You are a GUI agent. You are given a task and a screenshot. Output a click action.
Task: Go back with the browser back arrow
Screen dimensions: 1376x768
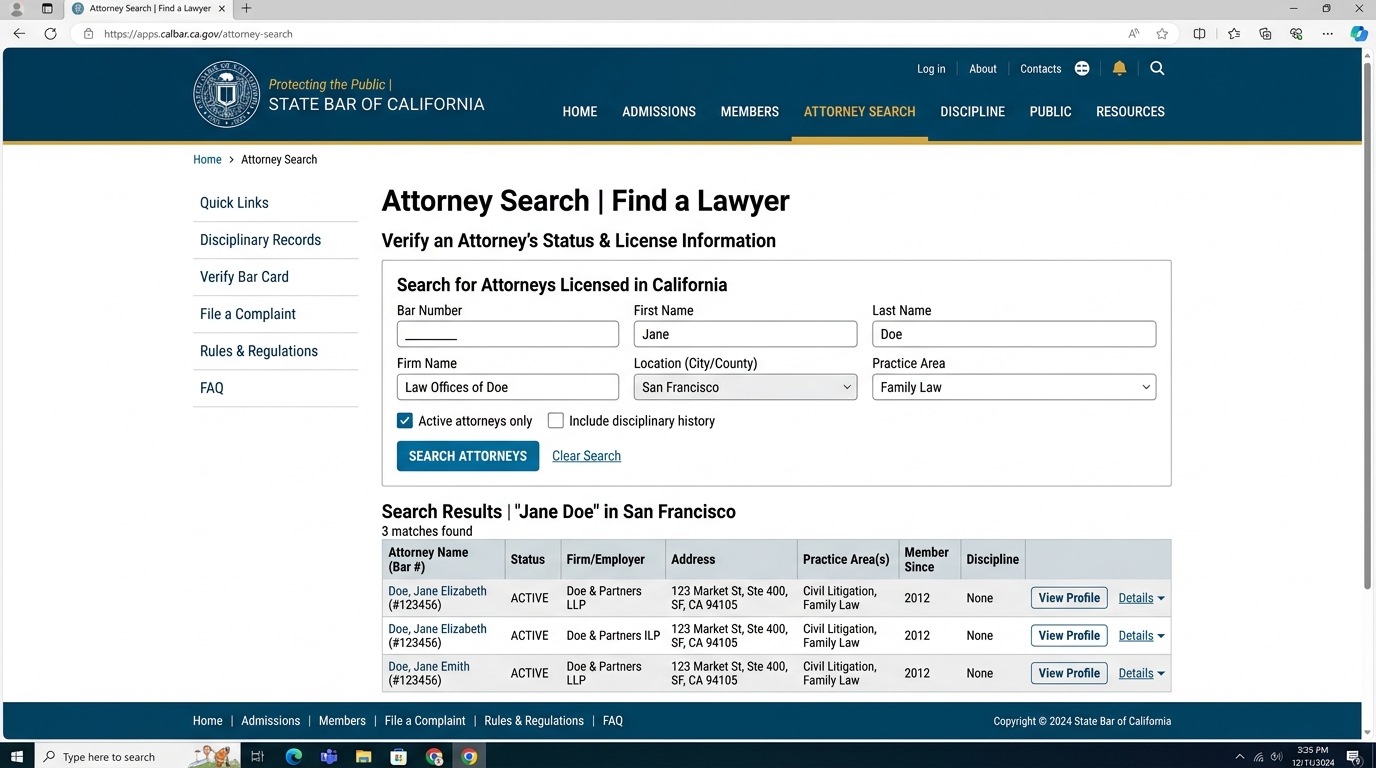(19, 34)
